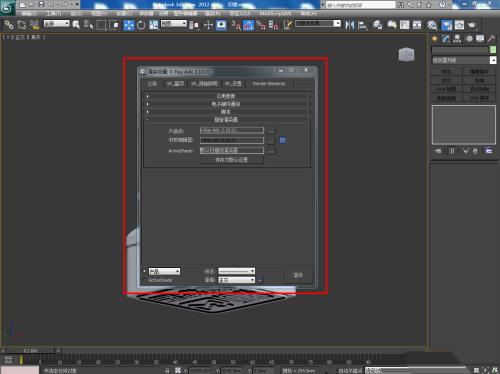
Task: Click the Unlink Selection tool
Action: pos(22,25)
